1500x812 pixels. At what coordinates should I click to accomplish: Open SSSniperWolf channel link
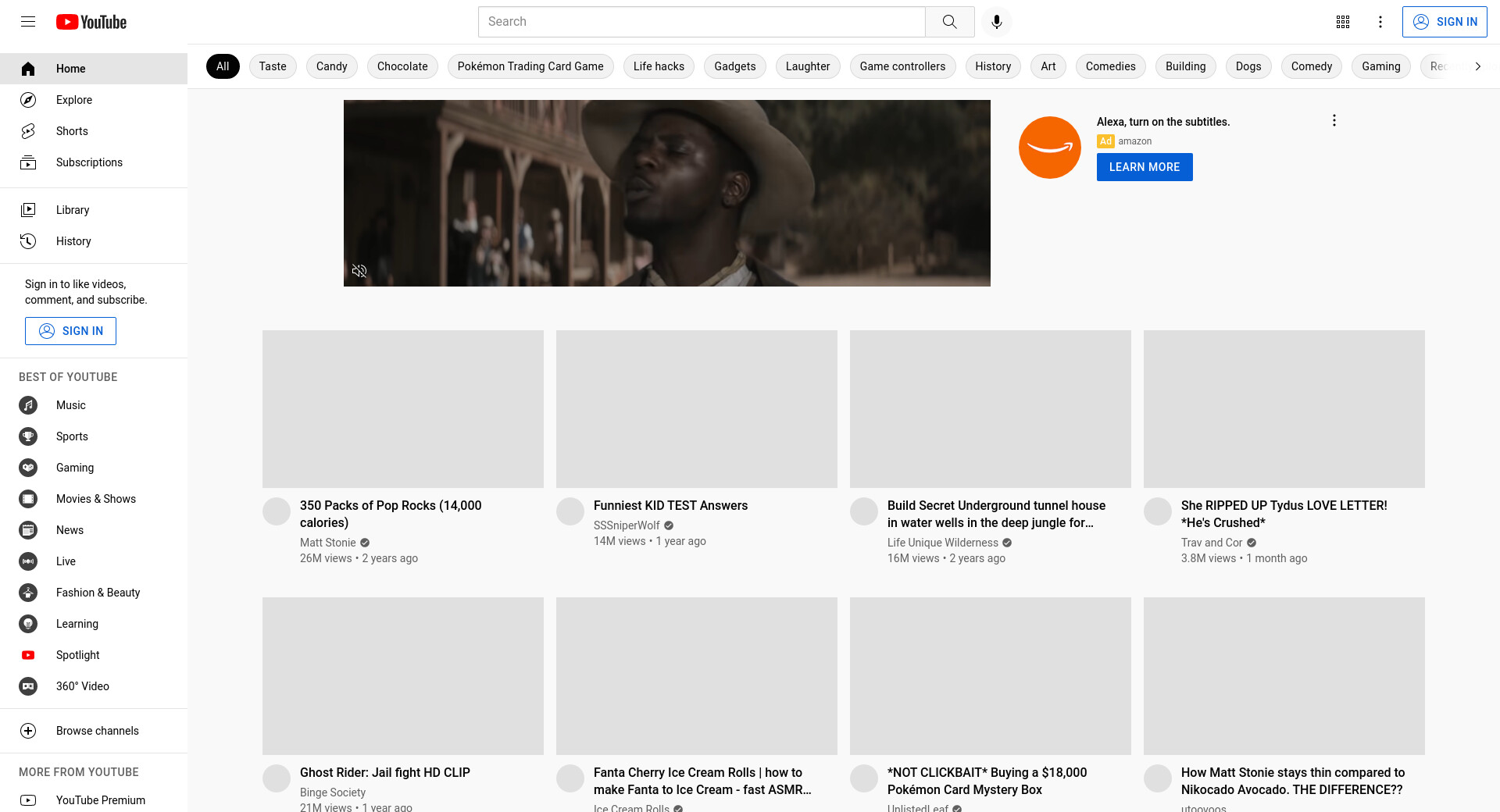[x=627, y=525]
